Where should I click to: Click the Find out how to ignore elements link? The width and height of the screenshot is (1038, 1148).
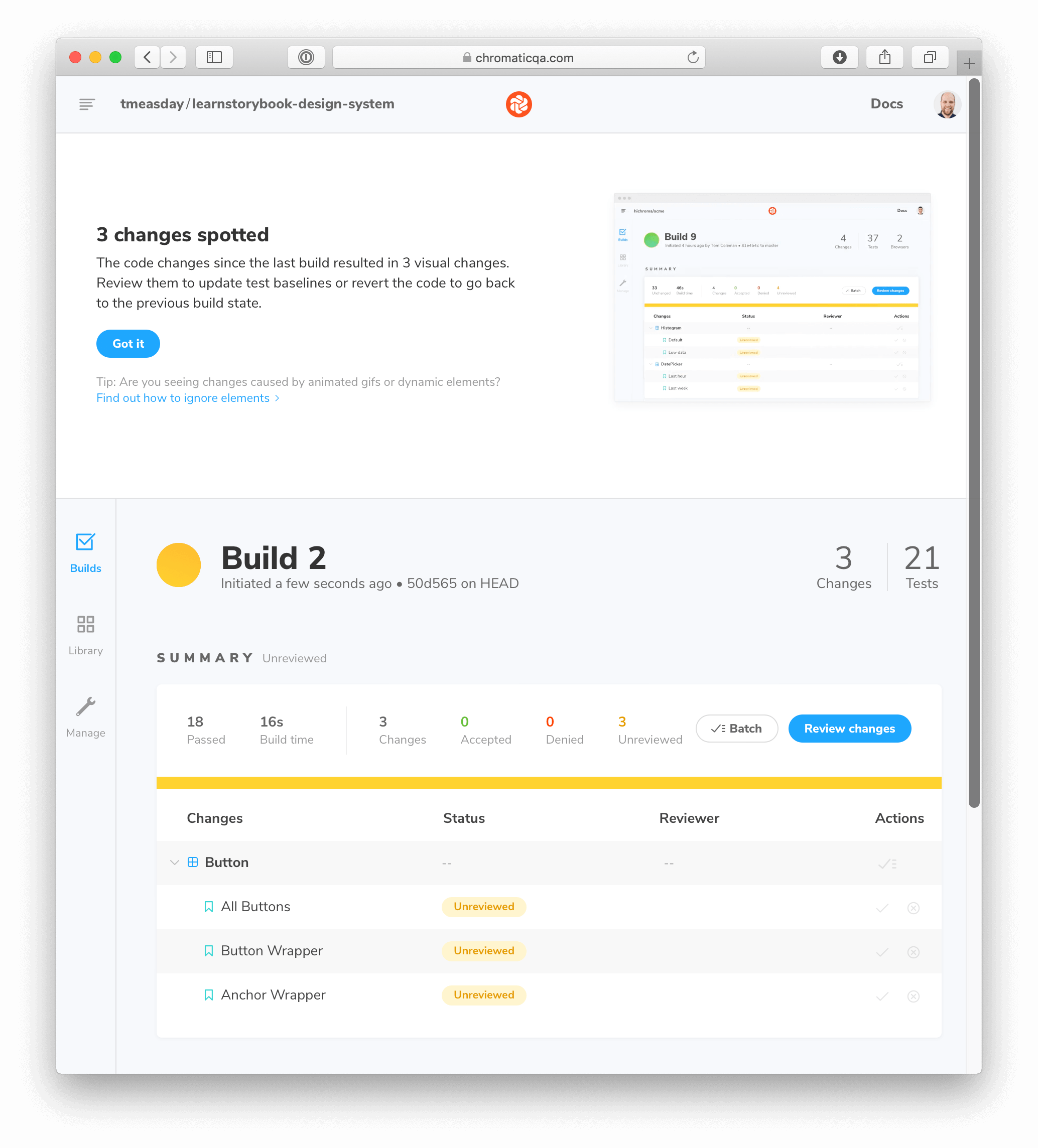(184, 397)
